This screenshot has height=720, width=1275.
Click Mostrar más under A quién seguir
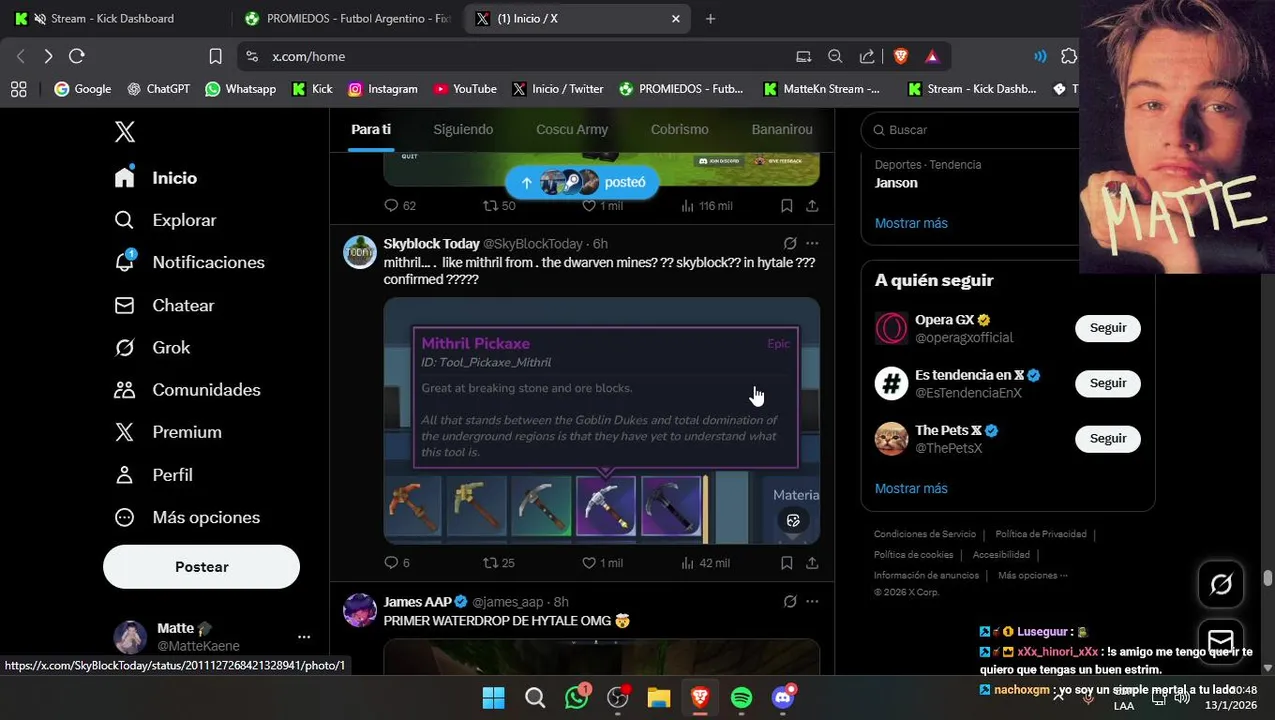(x=911, y=488)
